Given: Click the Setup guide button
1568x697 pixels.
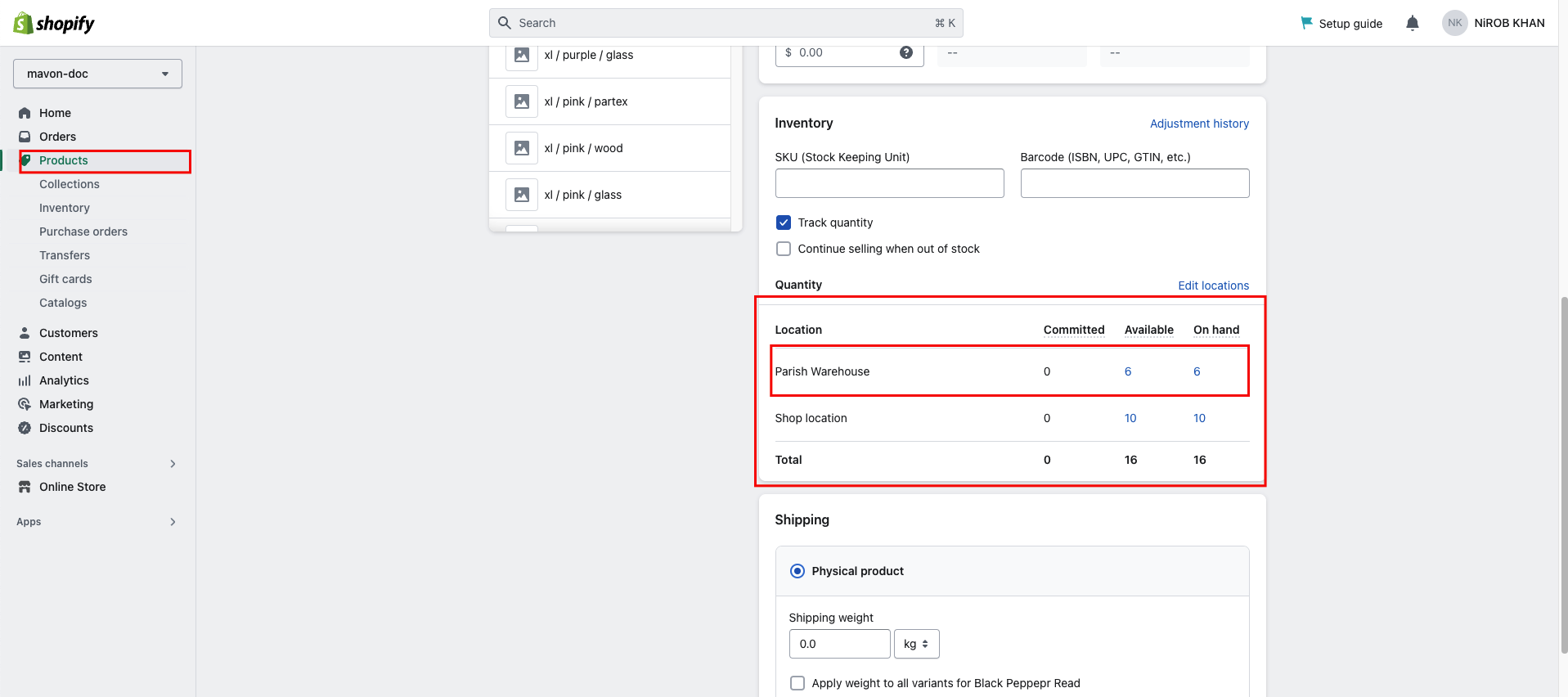Looking at the screenshot, I should (x=1341, y=23).
